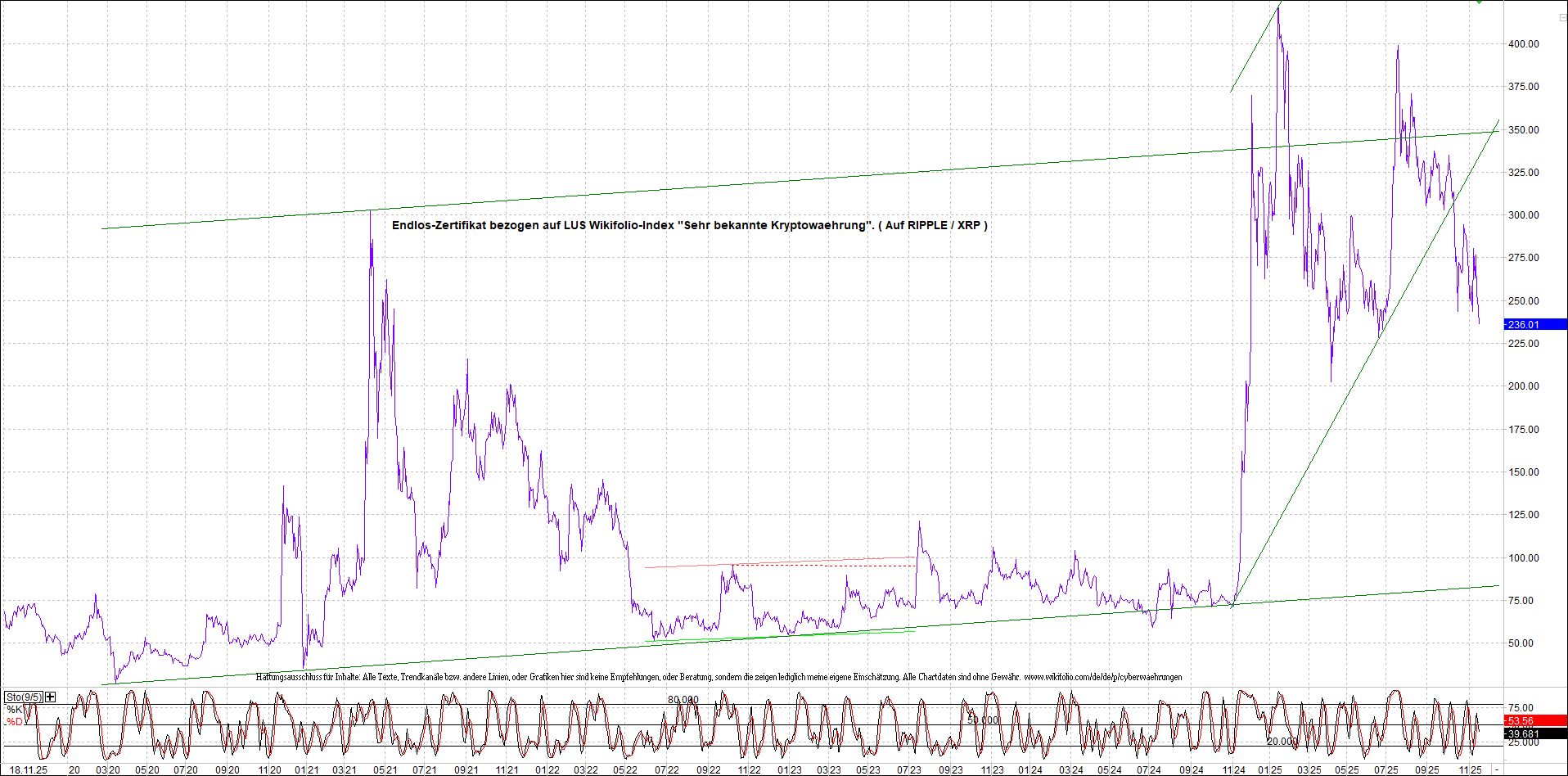Click the 18.11.25 start date label

click(28, 769)
